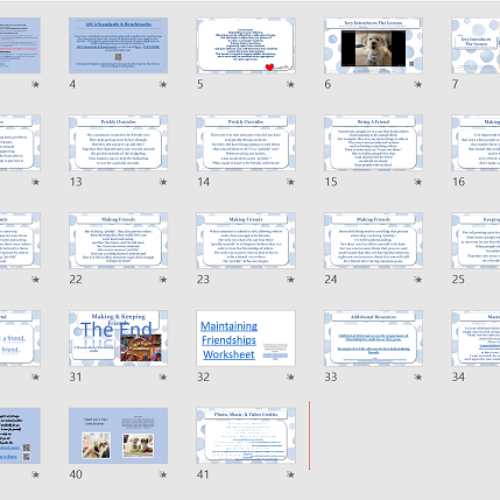Image resolution: width=500 pixels, height=500 pixels.
Task: Click the transition star icon under slide 4
Action: coord(163,84)
